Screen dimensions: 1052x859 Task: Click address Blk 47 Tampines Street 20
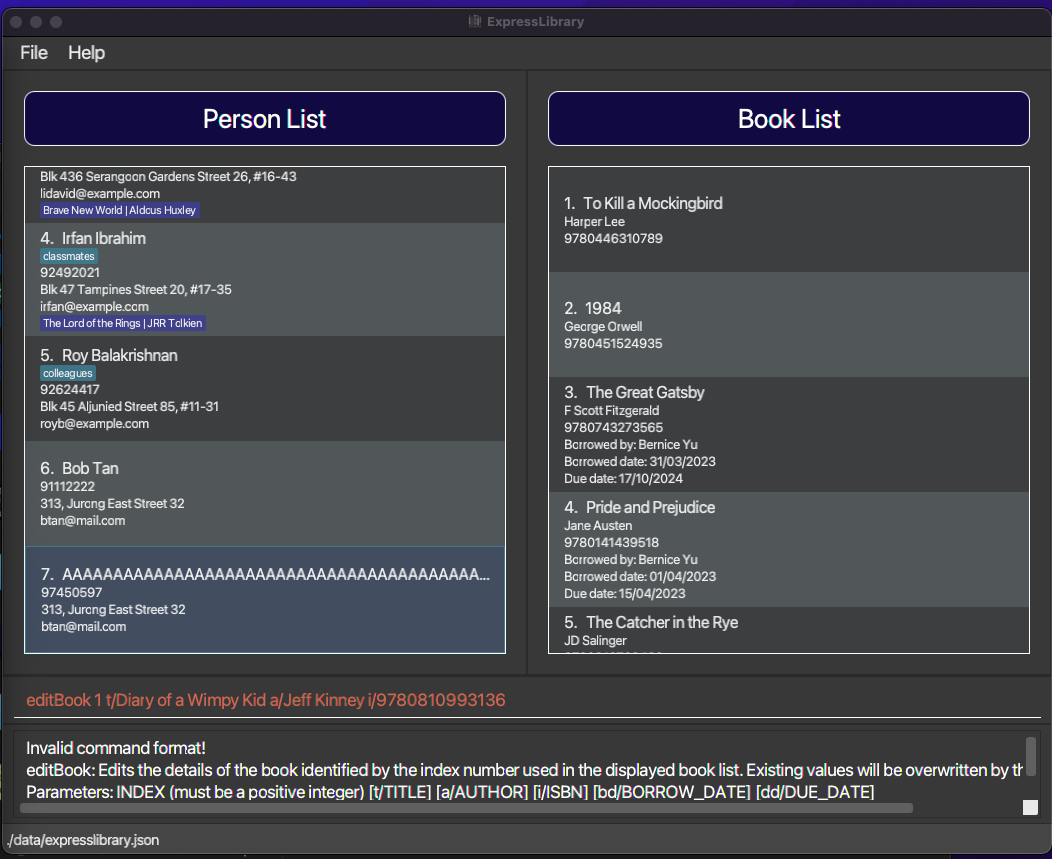pyautogui.click(x=136, y=289)
